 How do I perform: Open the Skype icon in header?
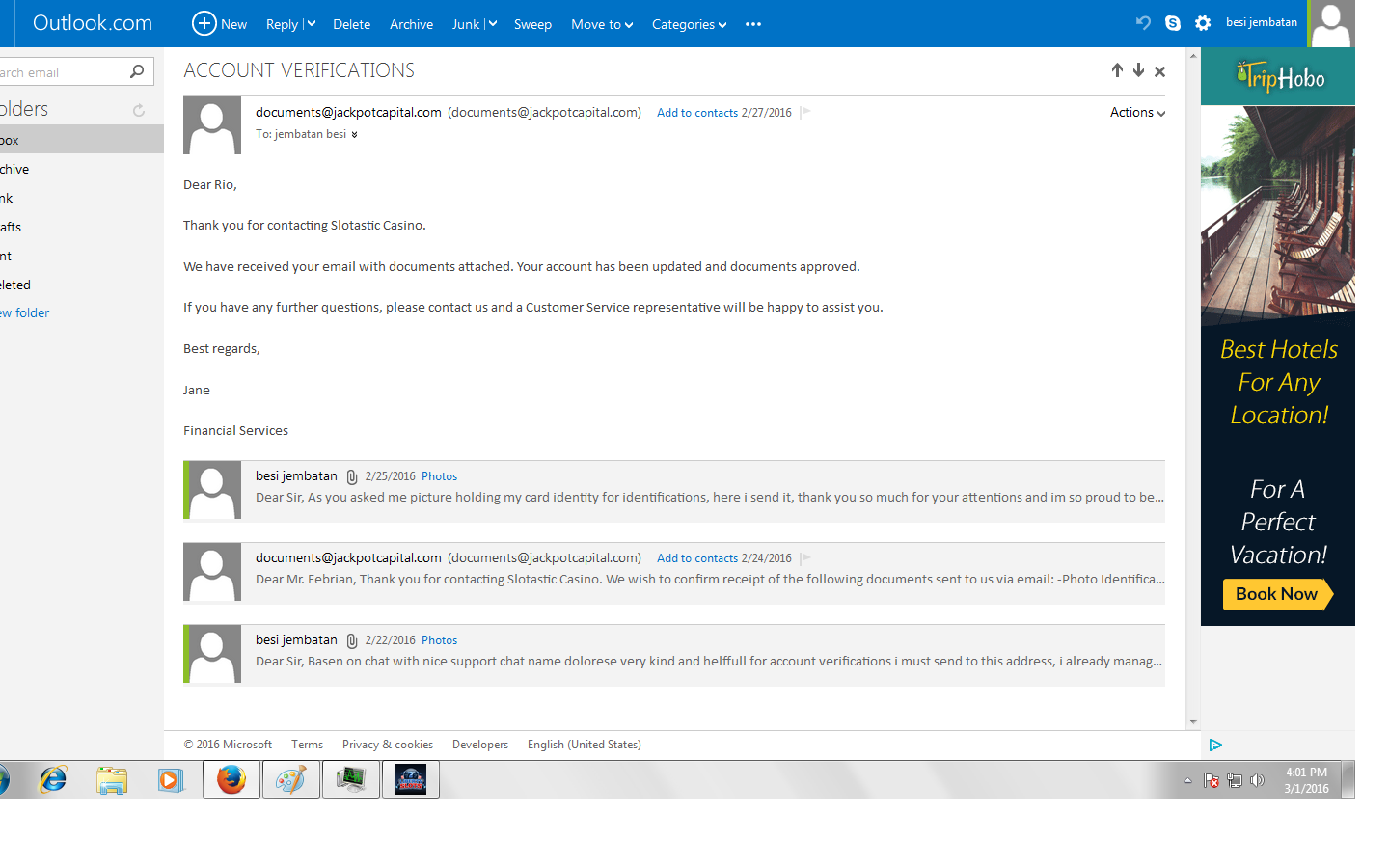(1173, 23)
